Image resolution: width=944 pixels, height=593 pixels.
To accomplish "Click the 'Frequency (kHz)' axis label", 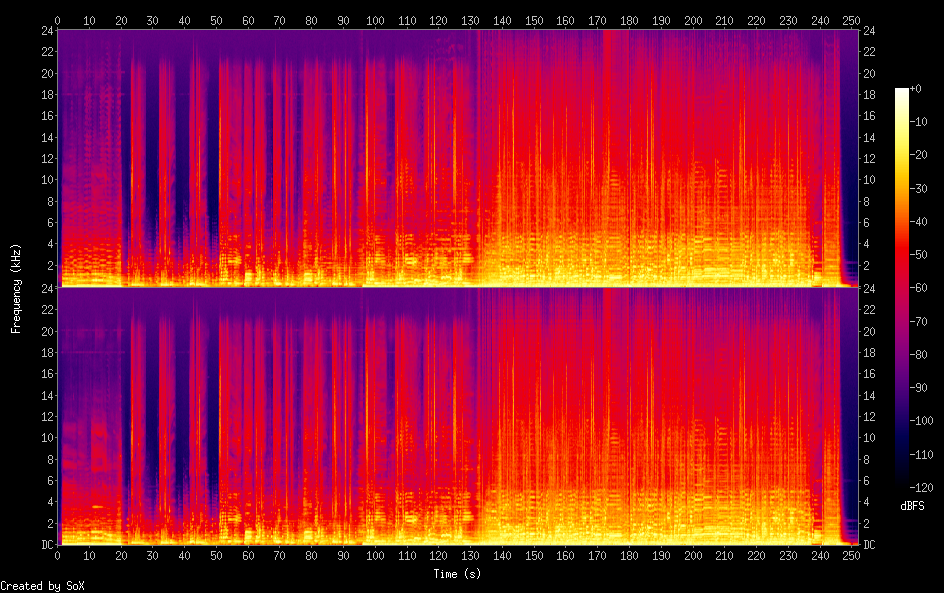I will (16, 288).
